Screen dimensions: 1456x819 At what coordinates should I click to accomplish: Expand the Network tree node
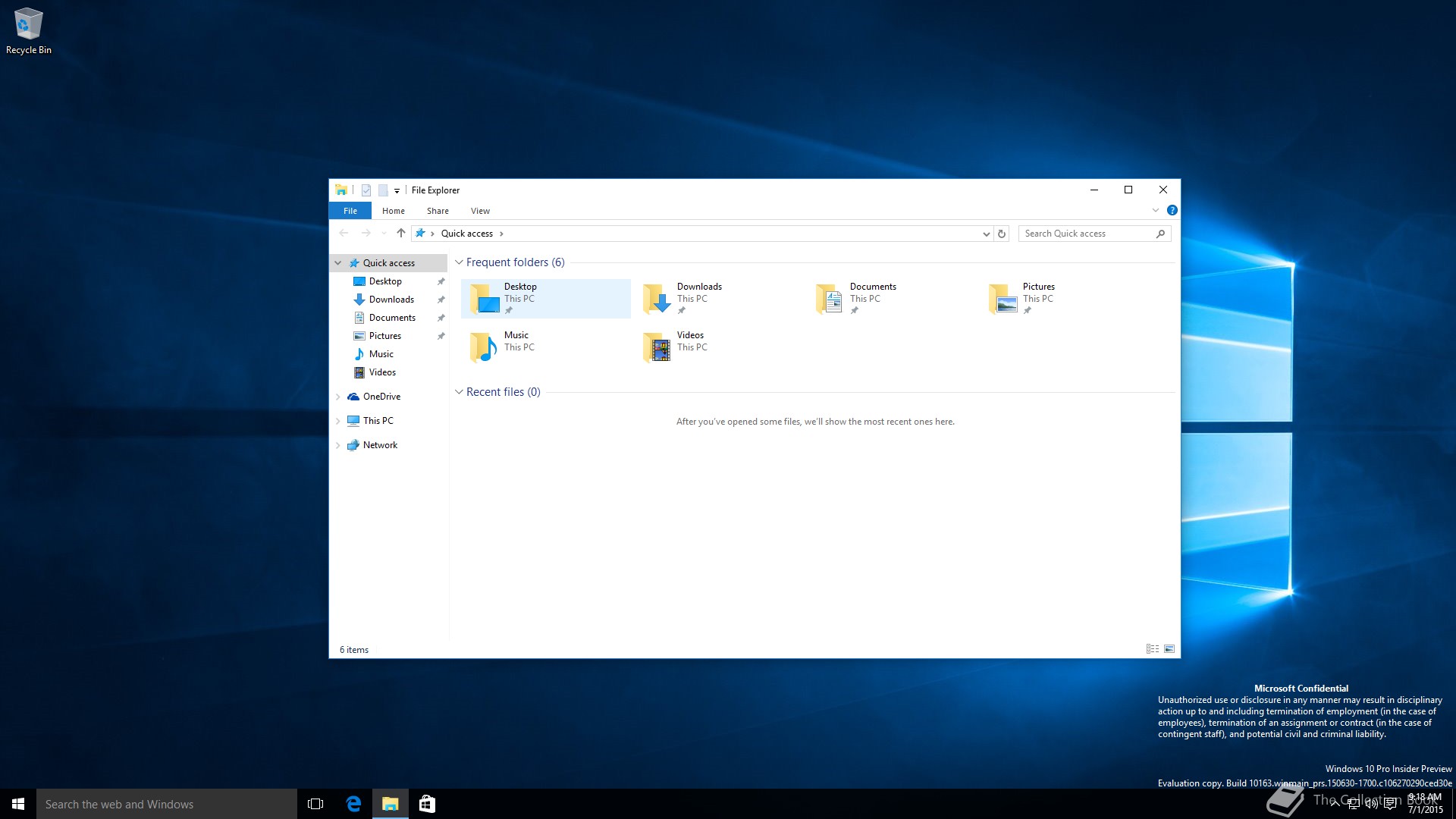[x=338, y=445]
